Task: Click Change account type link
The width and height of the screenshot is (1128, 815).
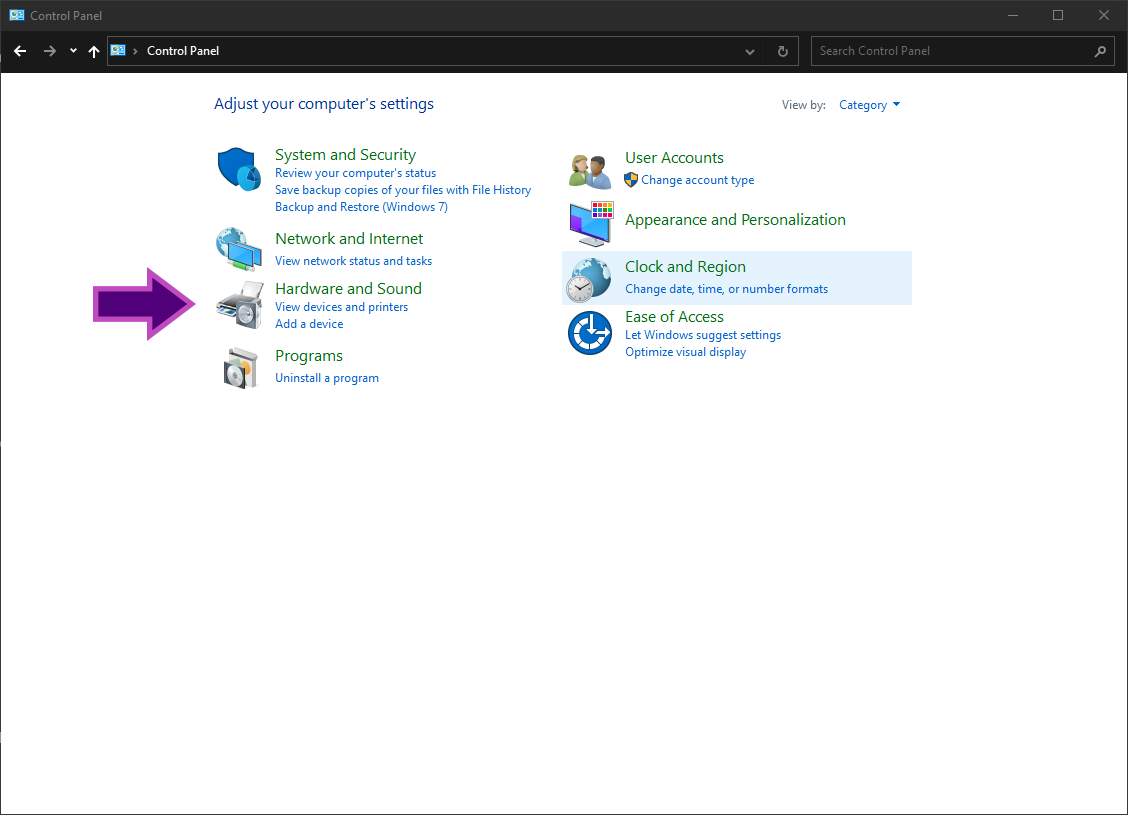Action: pos(697,179)
